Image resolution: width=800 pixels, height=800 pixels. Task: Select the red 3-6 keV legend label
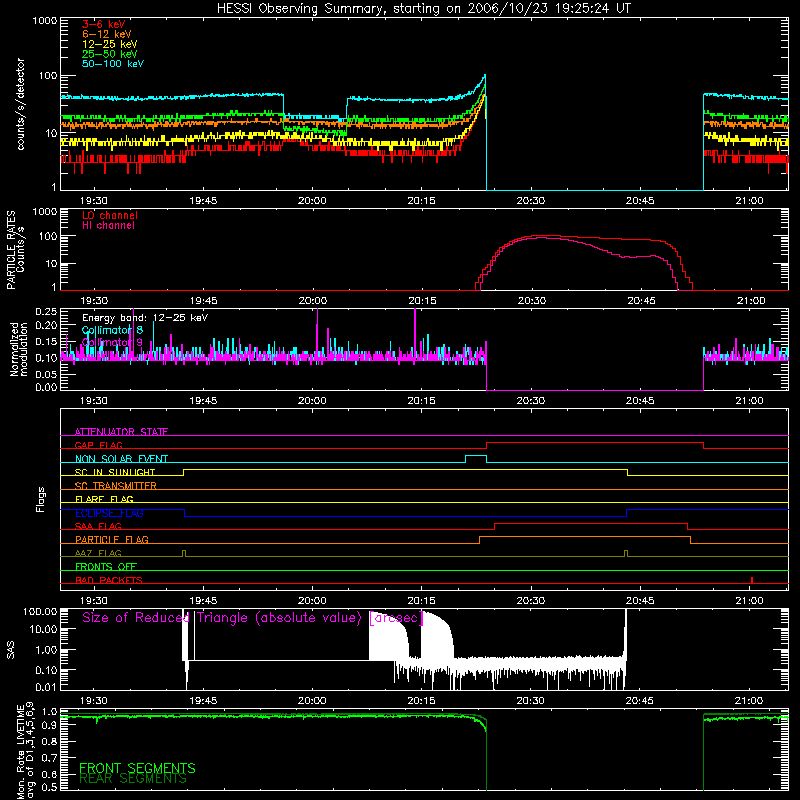pos(103,24)
